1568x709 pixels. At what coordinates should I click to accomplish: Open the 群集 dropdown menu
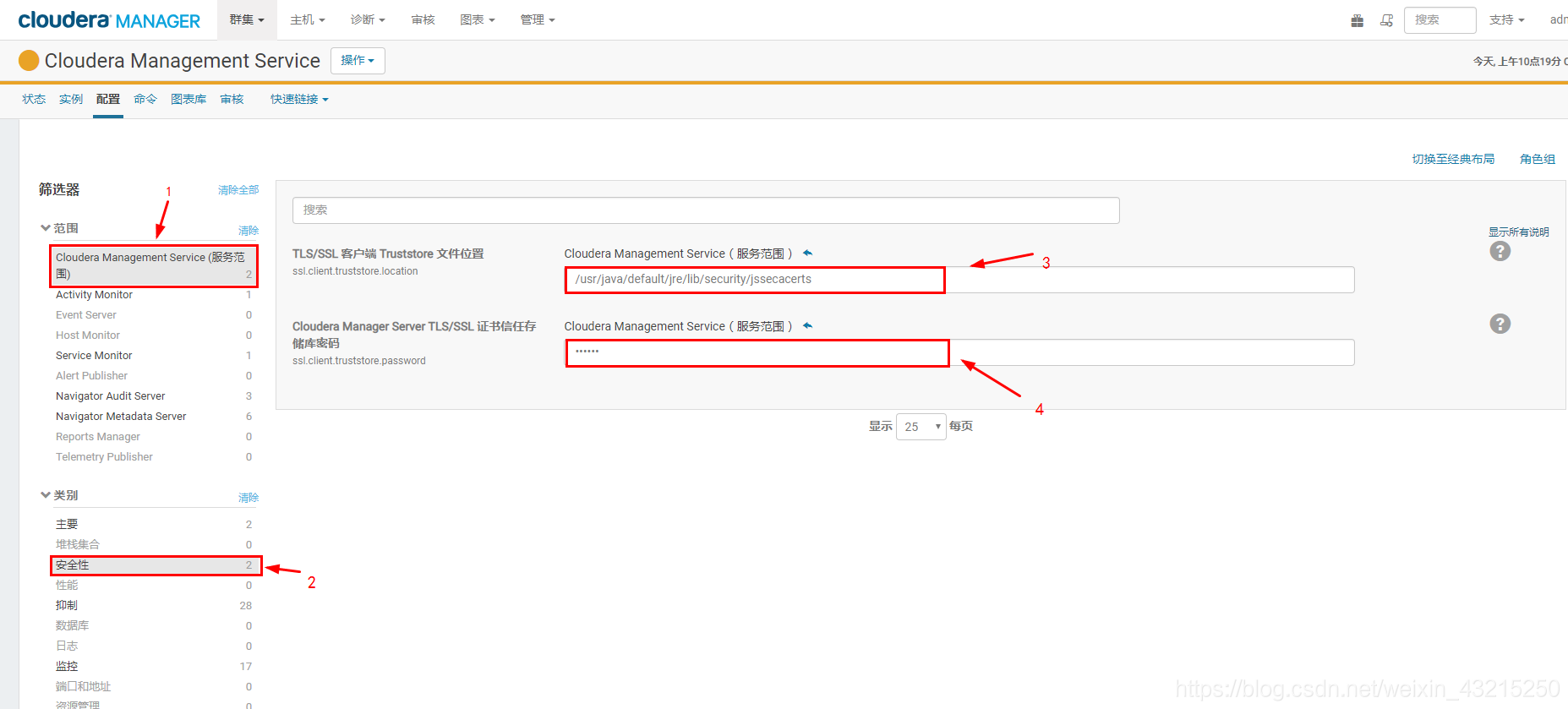point(247,19)
